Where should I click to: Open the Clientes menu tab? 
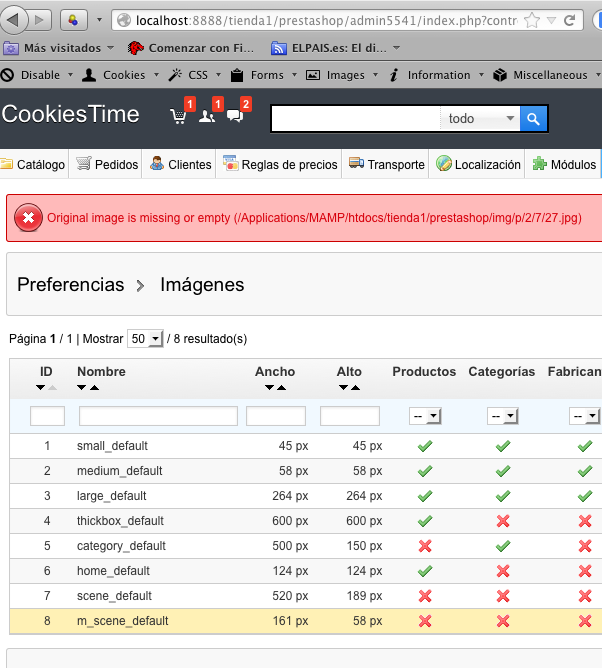click(x=180, y=164)
